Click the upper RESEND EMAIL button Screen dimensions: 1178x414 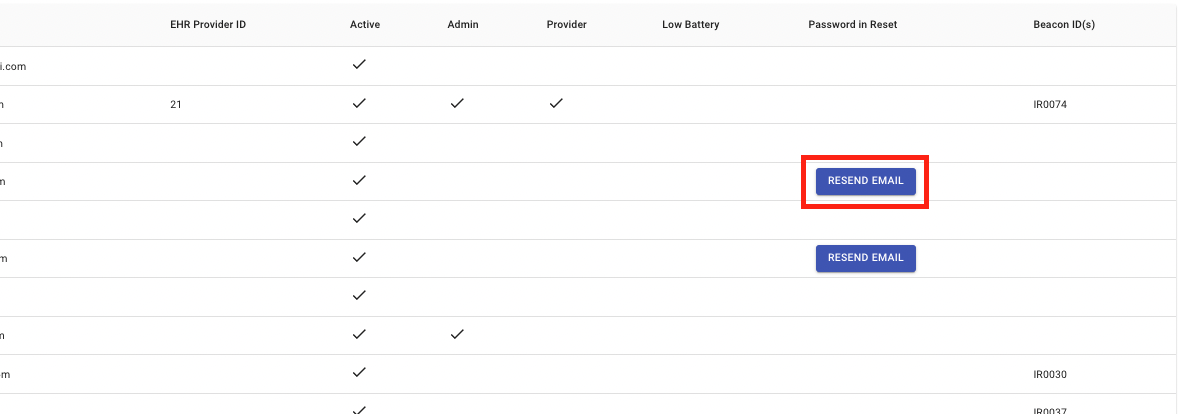(865, 181)
